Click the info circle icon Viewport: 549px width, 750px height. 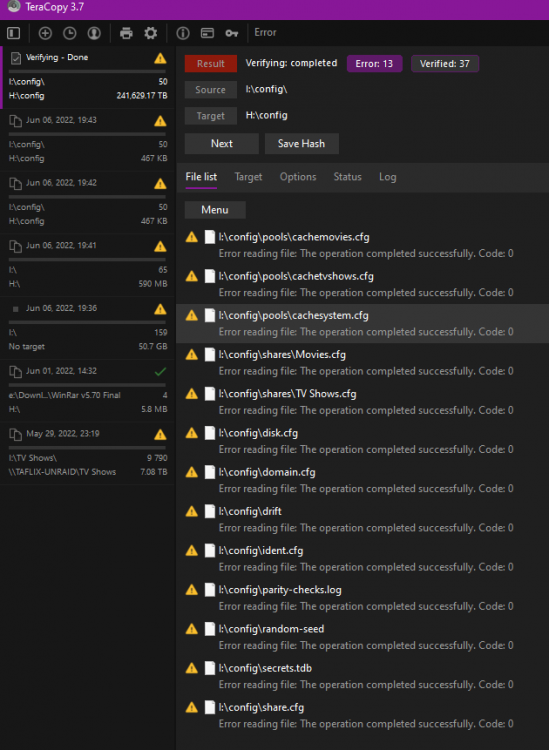click(183, 33)
